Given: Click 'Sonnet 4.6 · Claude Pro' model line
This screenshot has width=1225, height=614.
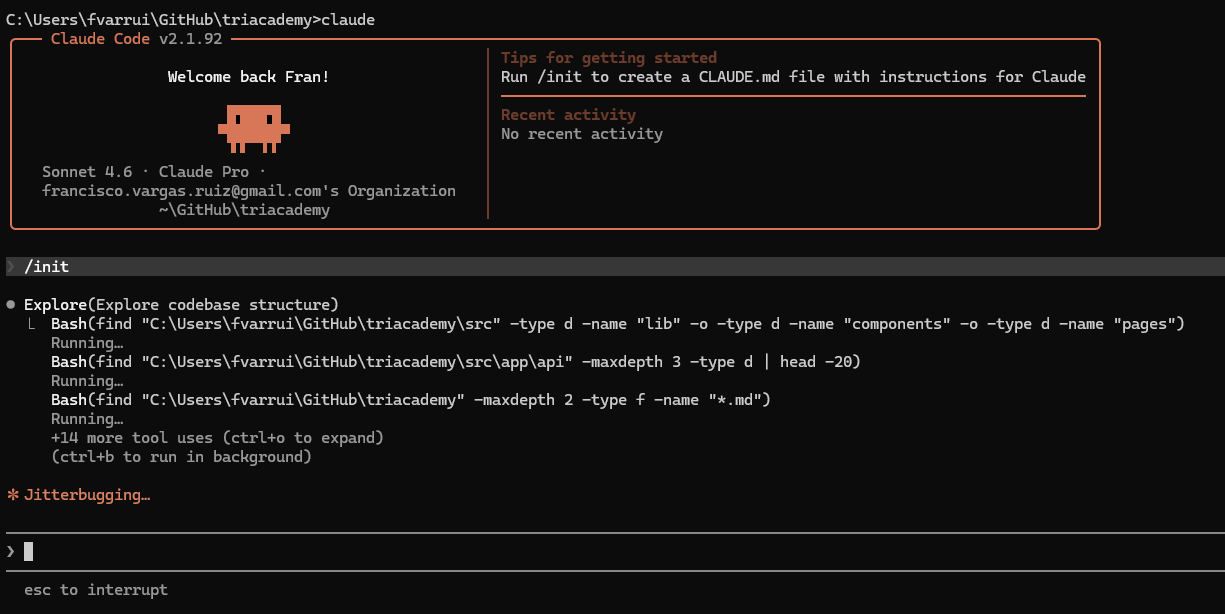Looking at the screenshot, I should pos(154,172).
